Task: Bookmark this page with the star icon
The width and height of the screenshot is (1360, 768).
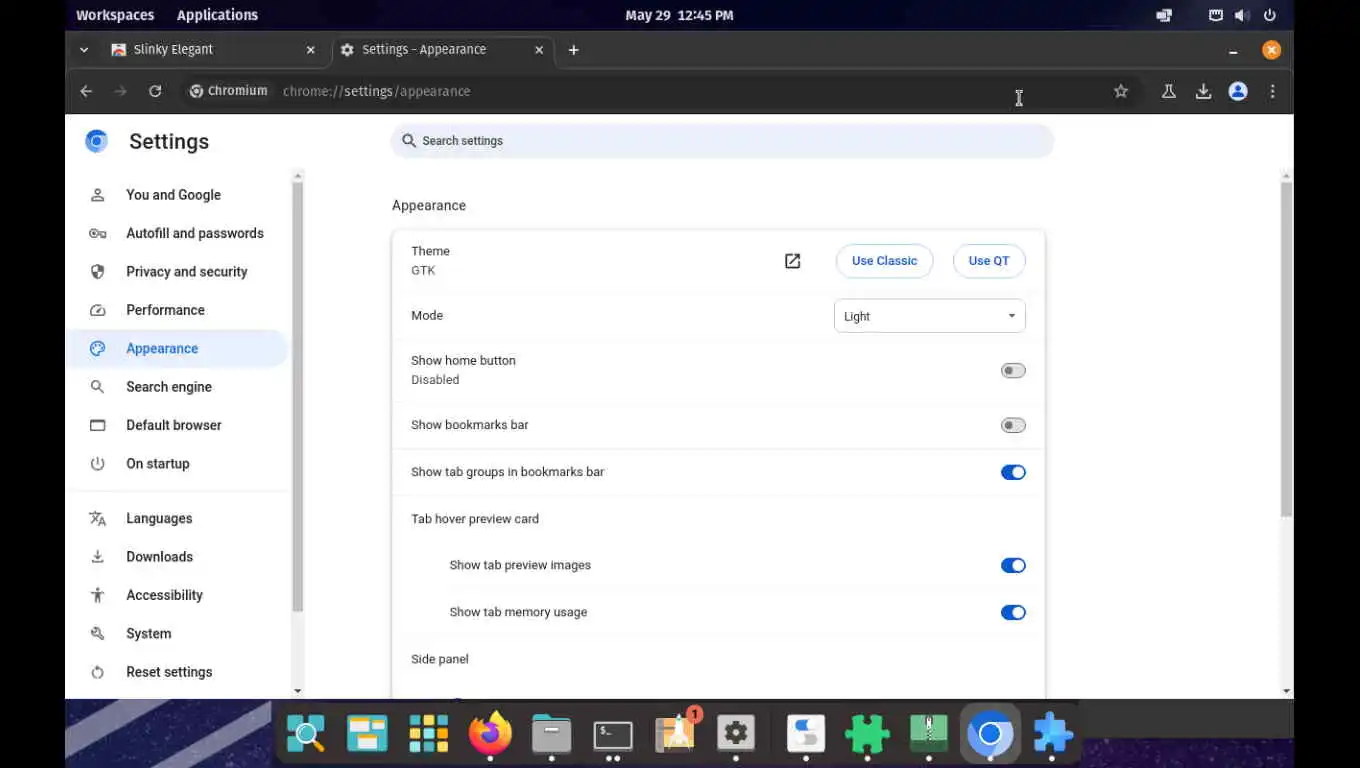Action: click(1121, 91)
